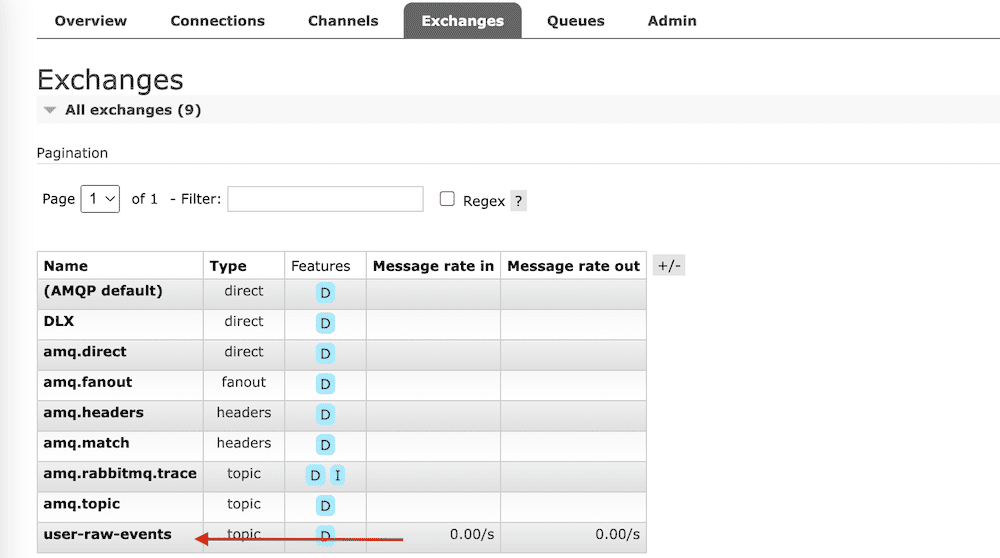This screenshot has height=558, width=1000.
Task: Switch to the Queues tab
Action: tap(576, 21)
